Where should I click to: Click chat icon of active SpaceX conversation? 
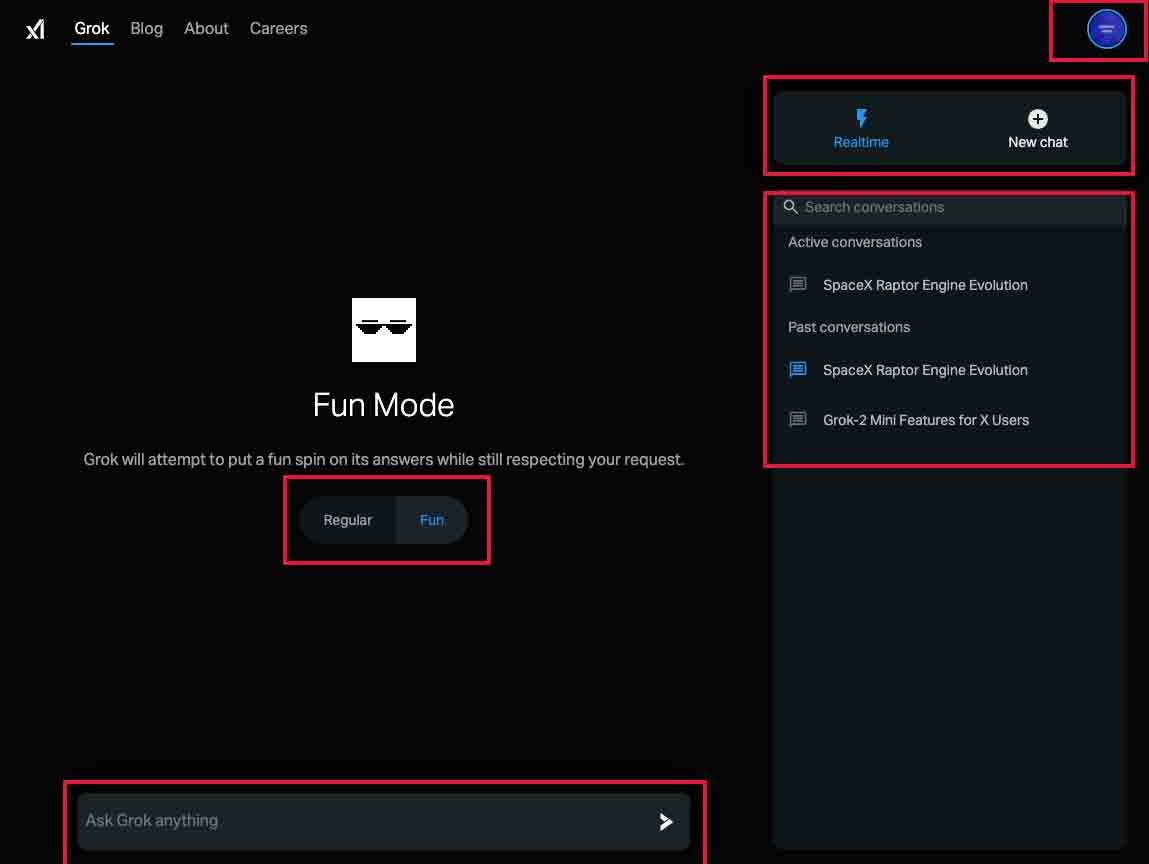pyautogui.click(x=798, y=284)
